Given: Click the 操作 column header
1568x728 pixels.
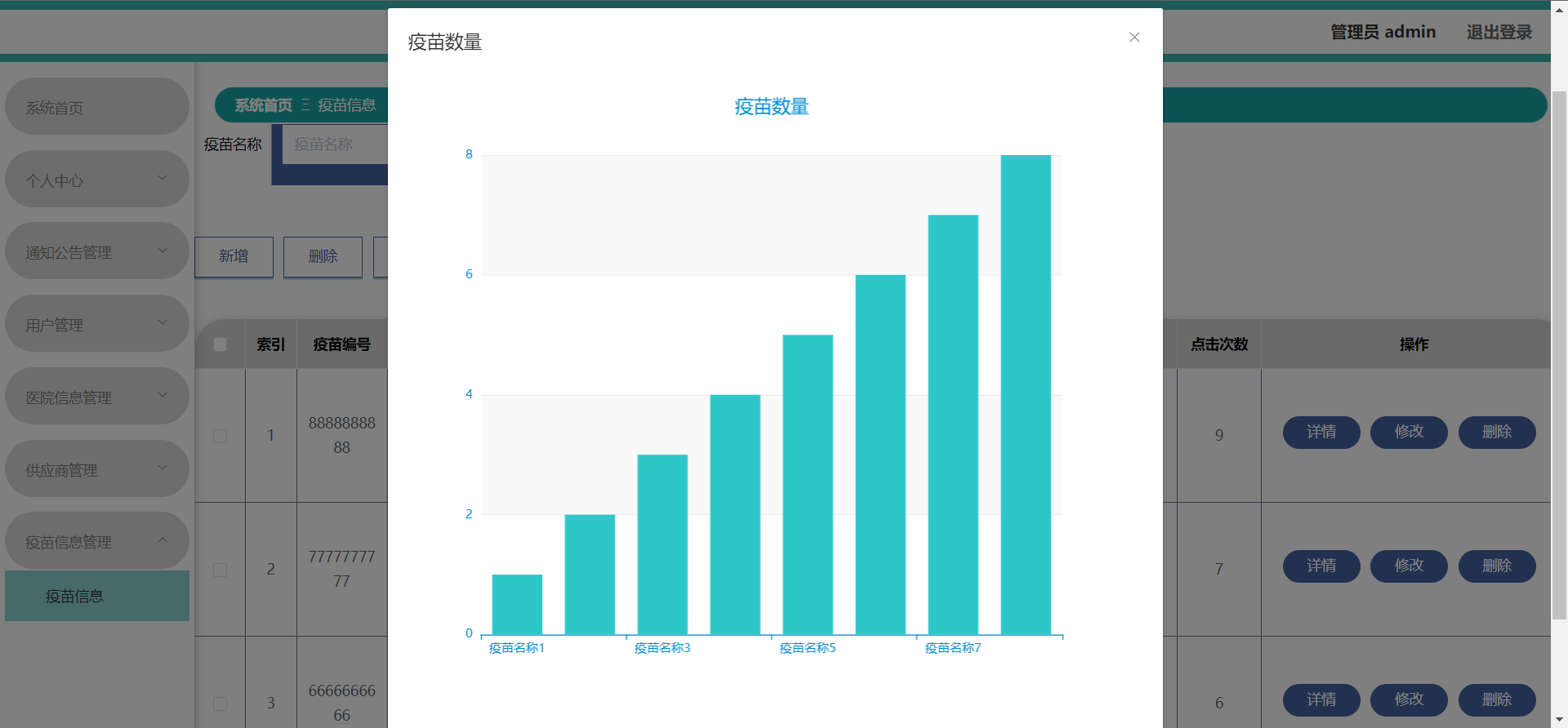Looking at the screenshot, I should click(x=1414, y=344).
